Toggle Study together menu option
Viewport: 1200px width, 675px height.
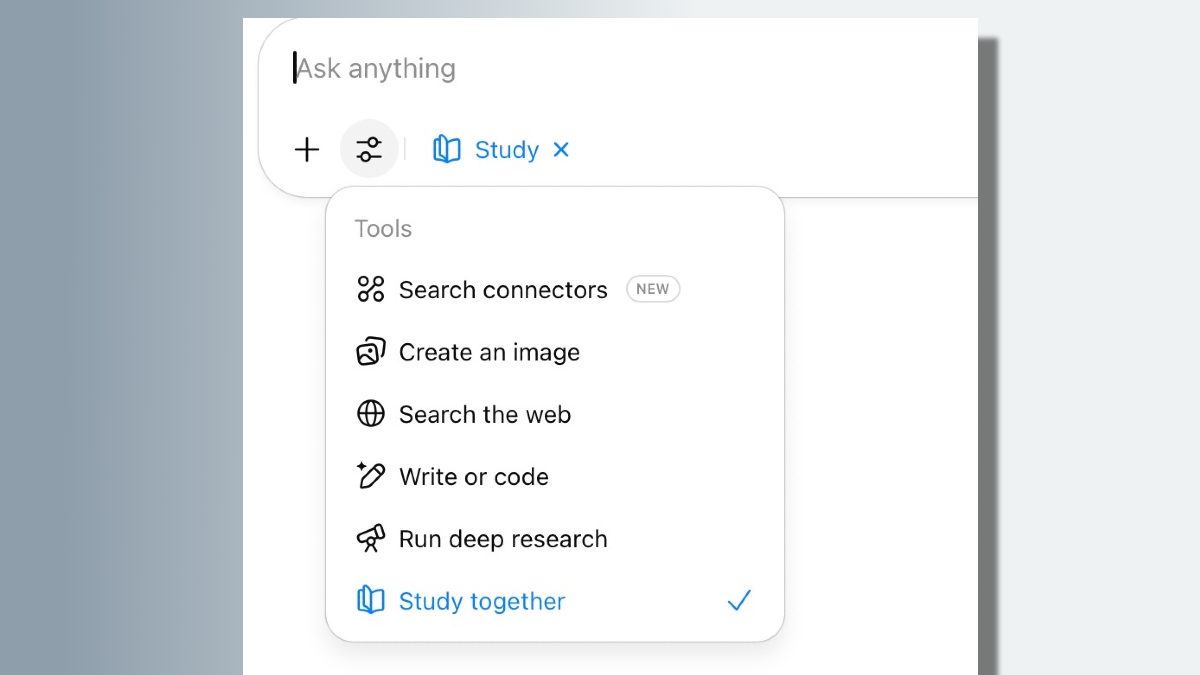coord(482,601)
